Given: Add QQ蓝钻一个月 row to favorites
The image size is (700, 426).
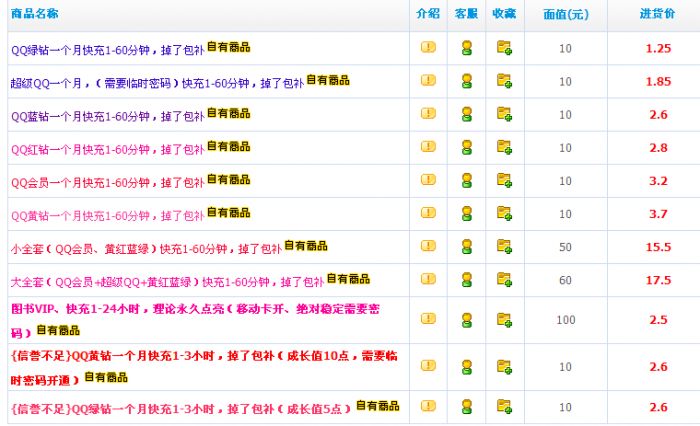Looking at the screenshot, I should point(504,113).
